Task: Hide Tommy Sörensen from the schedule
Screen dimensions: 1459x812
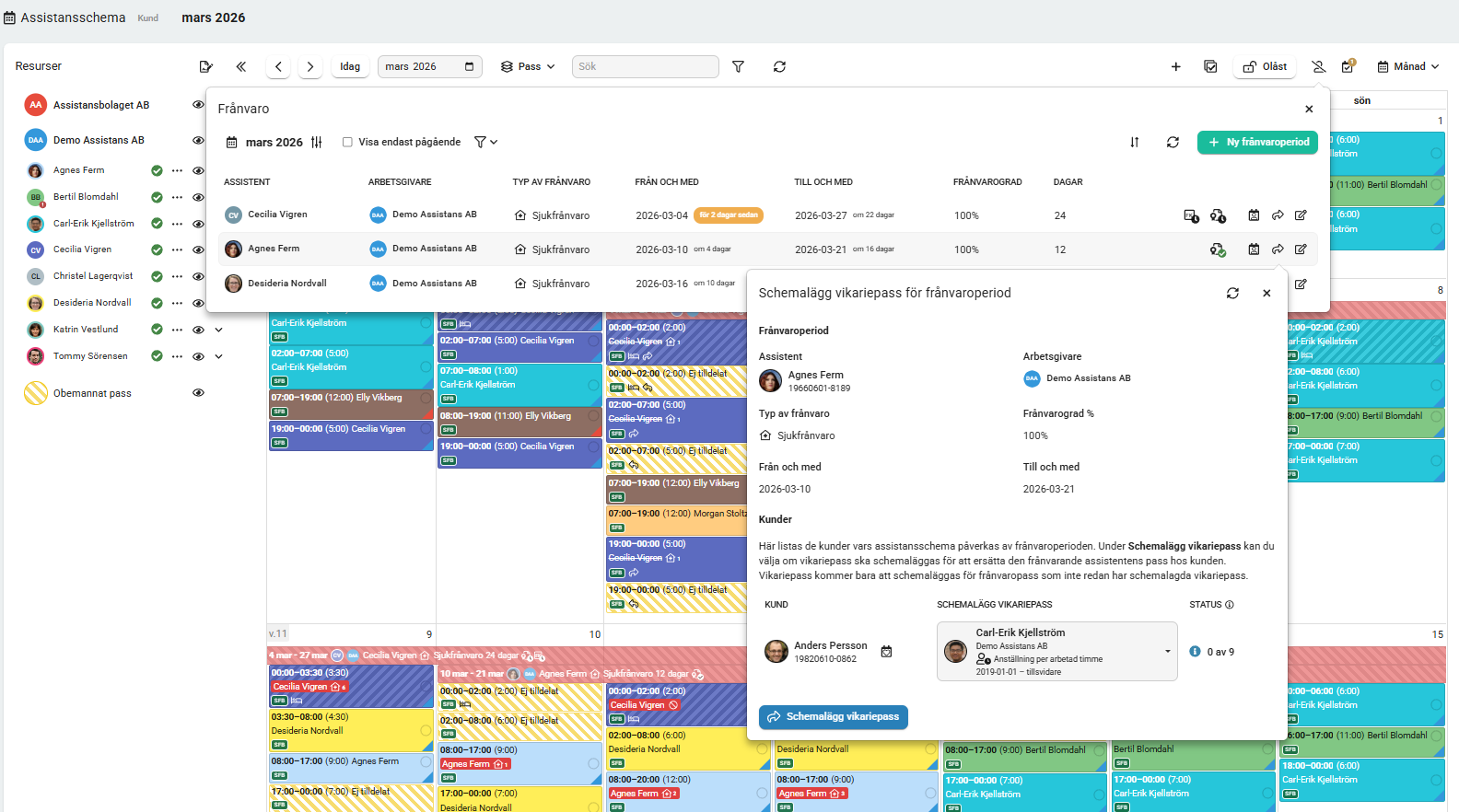Action: tap(198, 356)
